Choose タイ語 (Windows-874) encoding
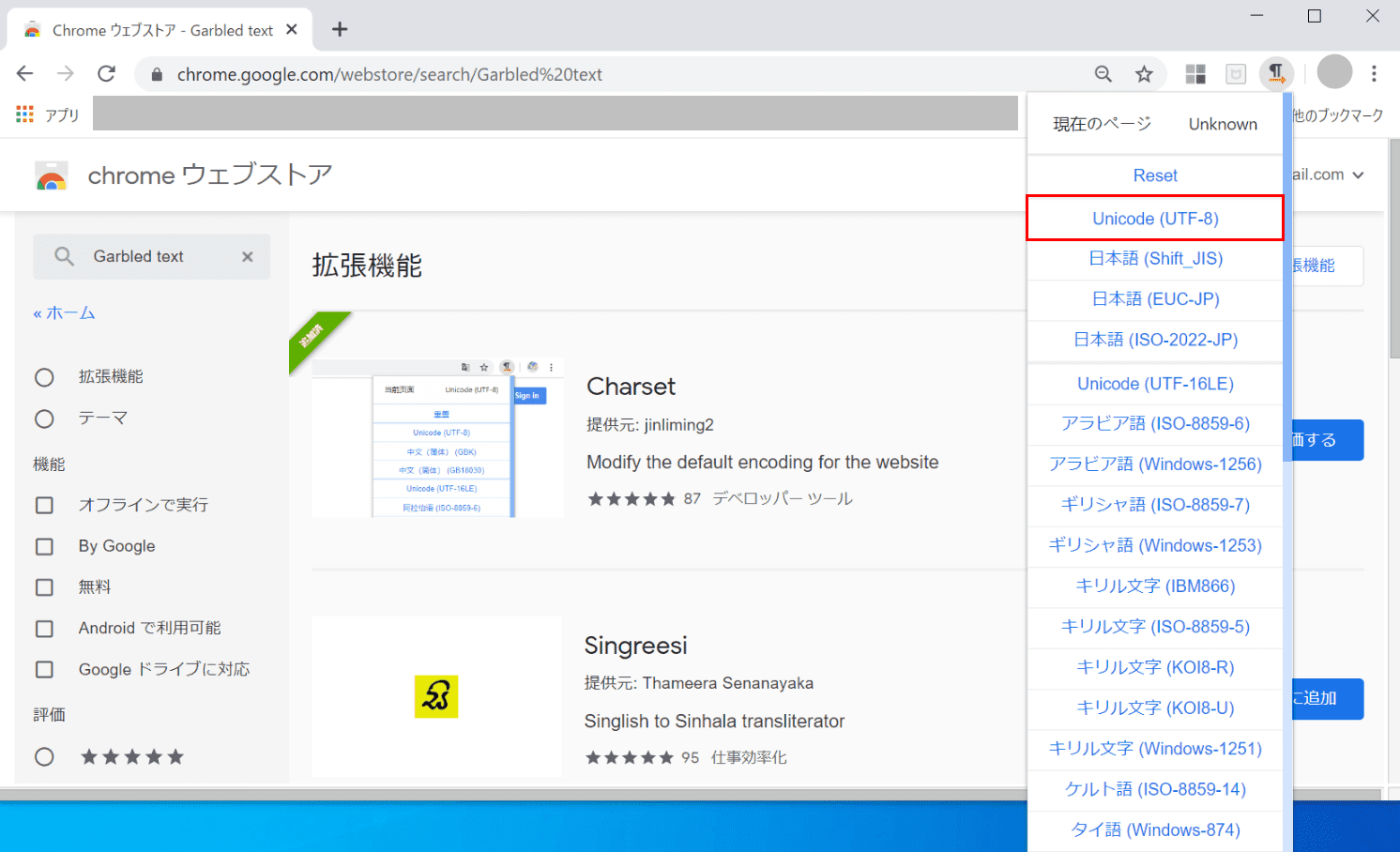The width and height of the screenshot is (1400, 852). tap(1155, 830)
